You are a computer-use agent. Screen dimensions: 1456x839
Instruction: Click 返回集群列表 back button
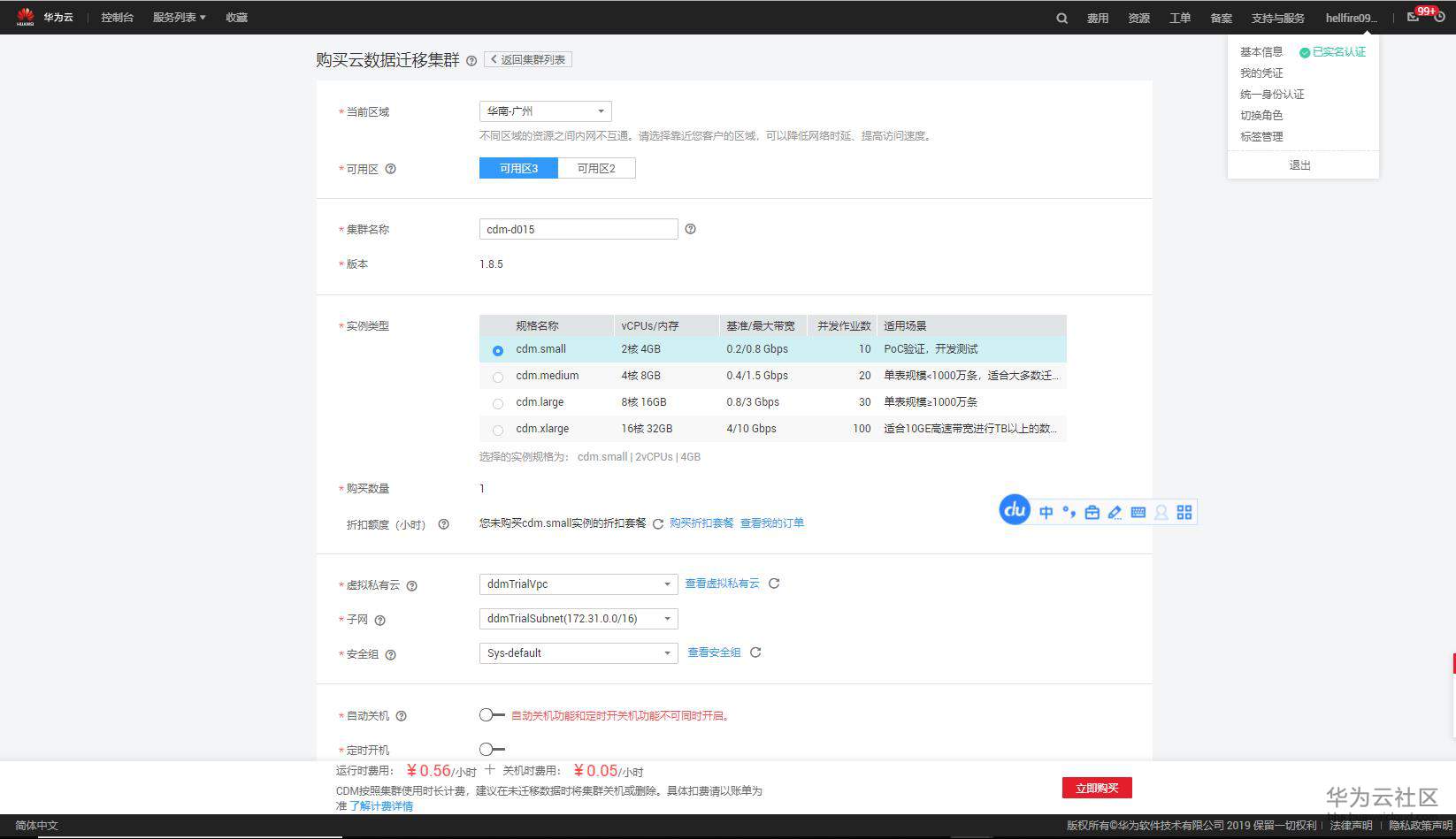(x=528, y=59)
